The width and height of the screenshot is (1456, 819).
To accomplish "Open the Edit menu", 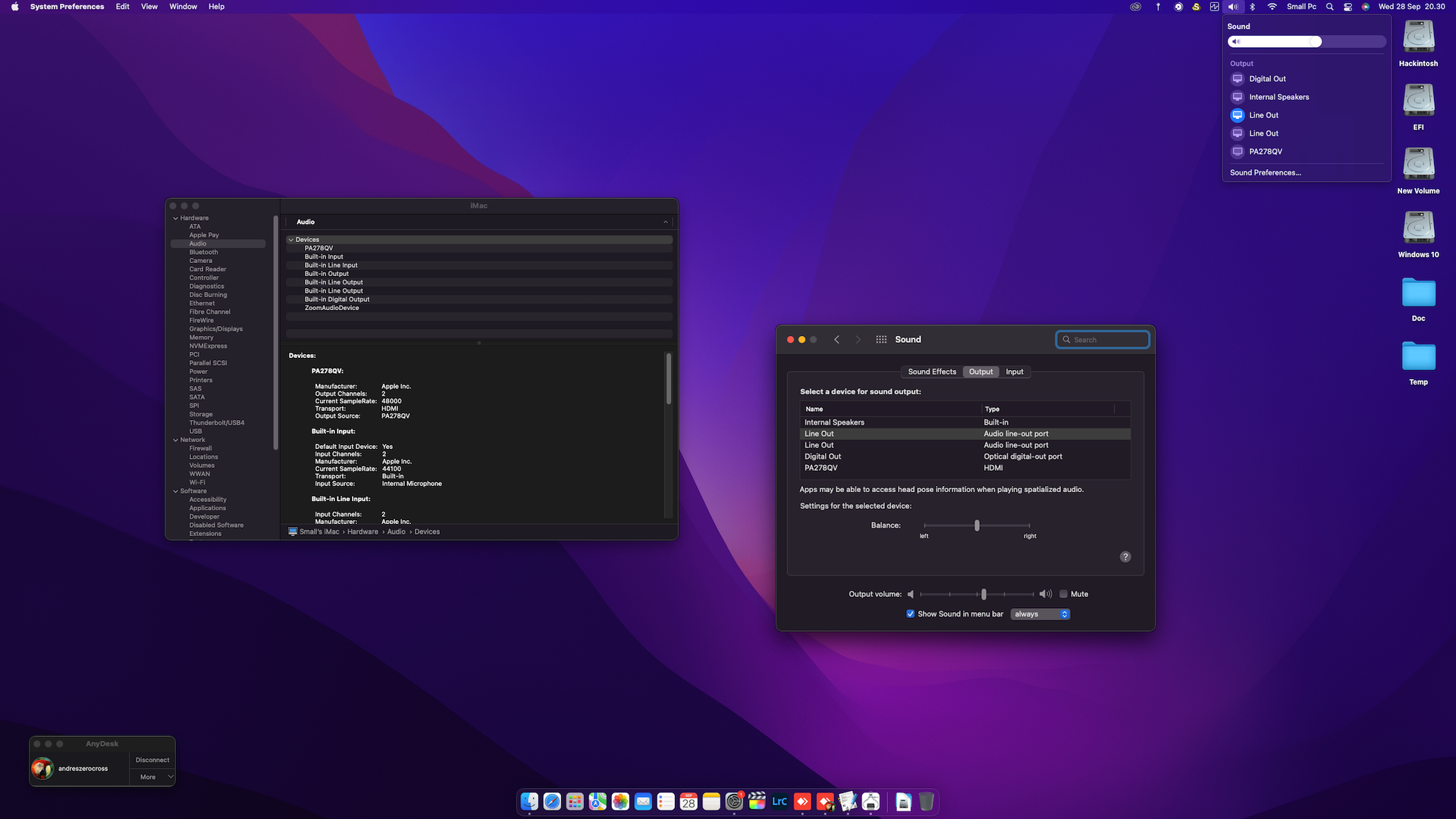I will (x=122, y=7).
